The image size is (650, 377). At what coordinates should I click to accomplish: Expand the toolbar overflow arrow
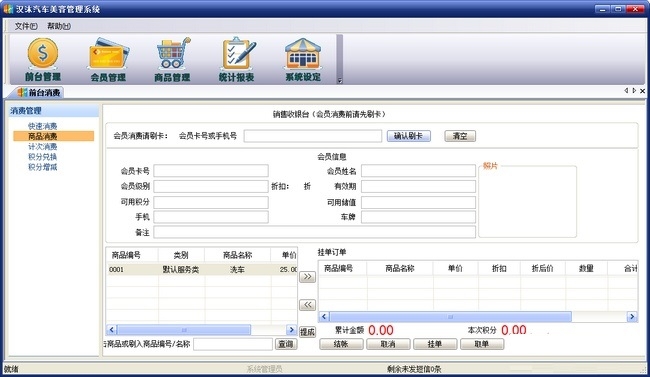tap(340, 81)
